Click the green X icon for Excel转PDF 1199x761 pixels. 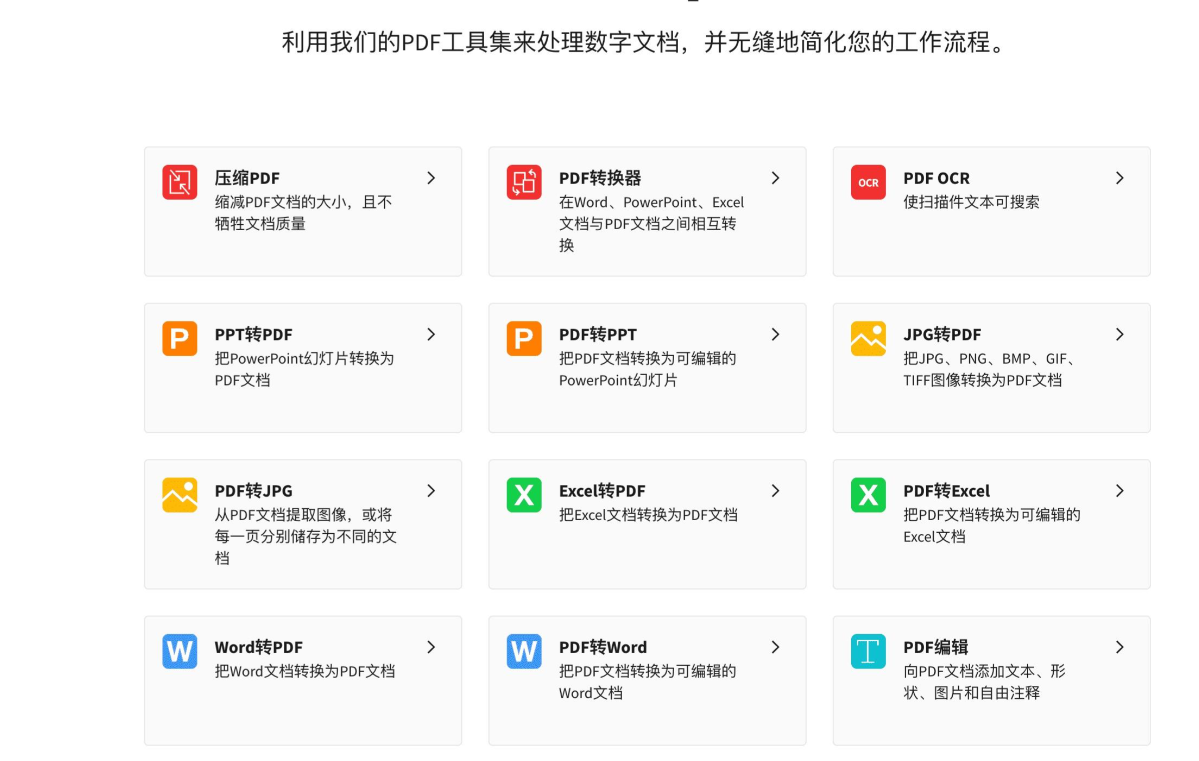point(524,495)
